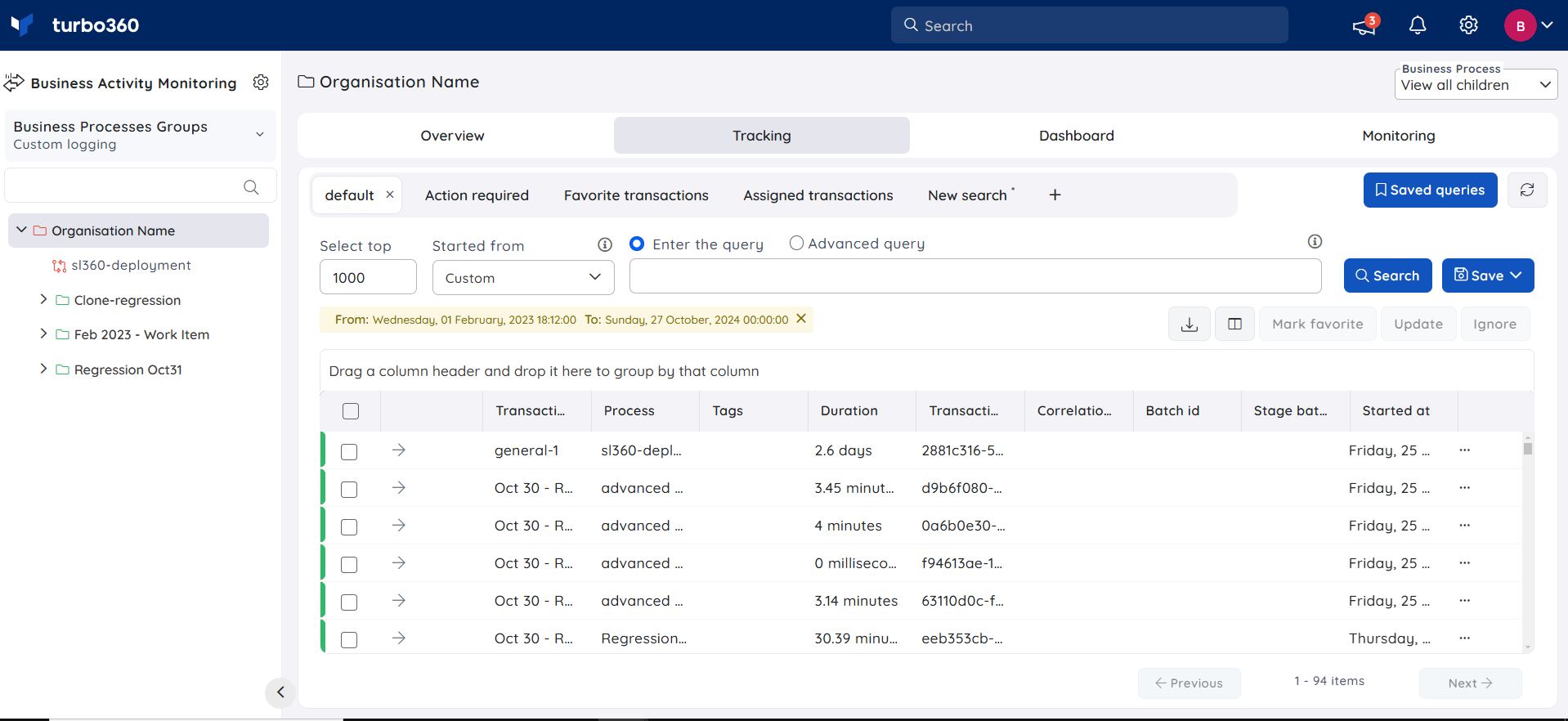Open Business Process View all children dropdown
1568x721 pixels.
(1476, 85)
